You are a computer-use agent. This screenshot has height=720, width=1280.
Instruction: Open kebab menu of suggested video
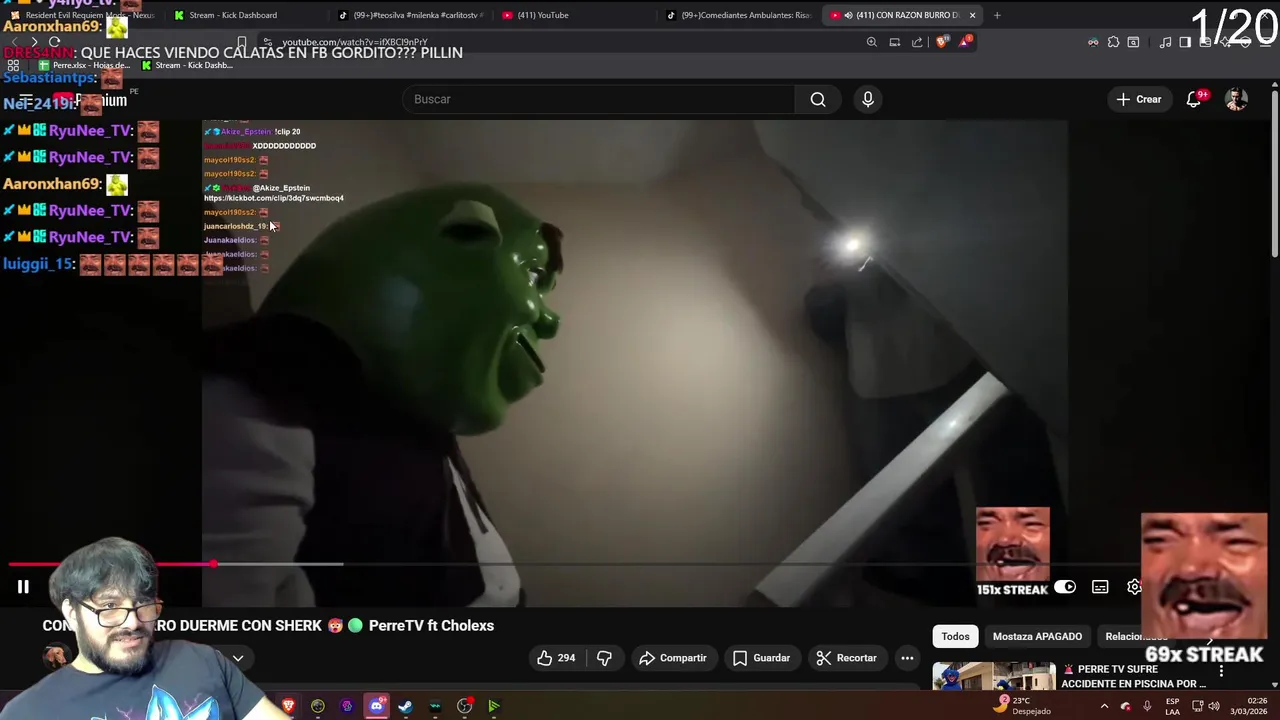click(x=1221, y=671)
